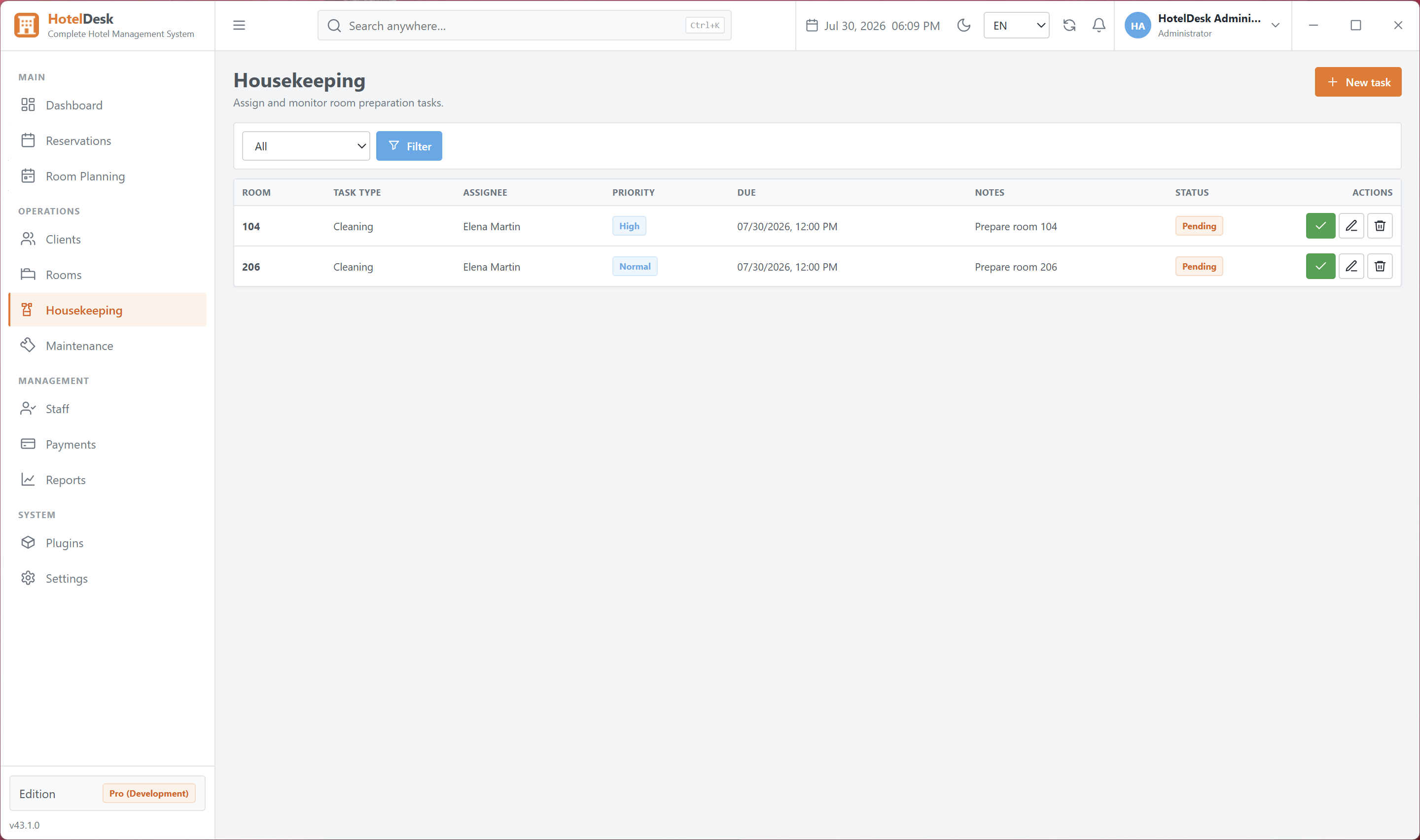Delete the room 206 task
The height and width of the screenshot is (840, 1420).
pyautogui.click(x=1380, y=266)
